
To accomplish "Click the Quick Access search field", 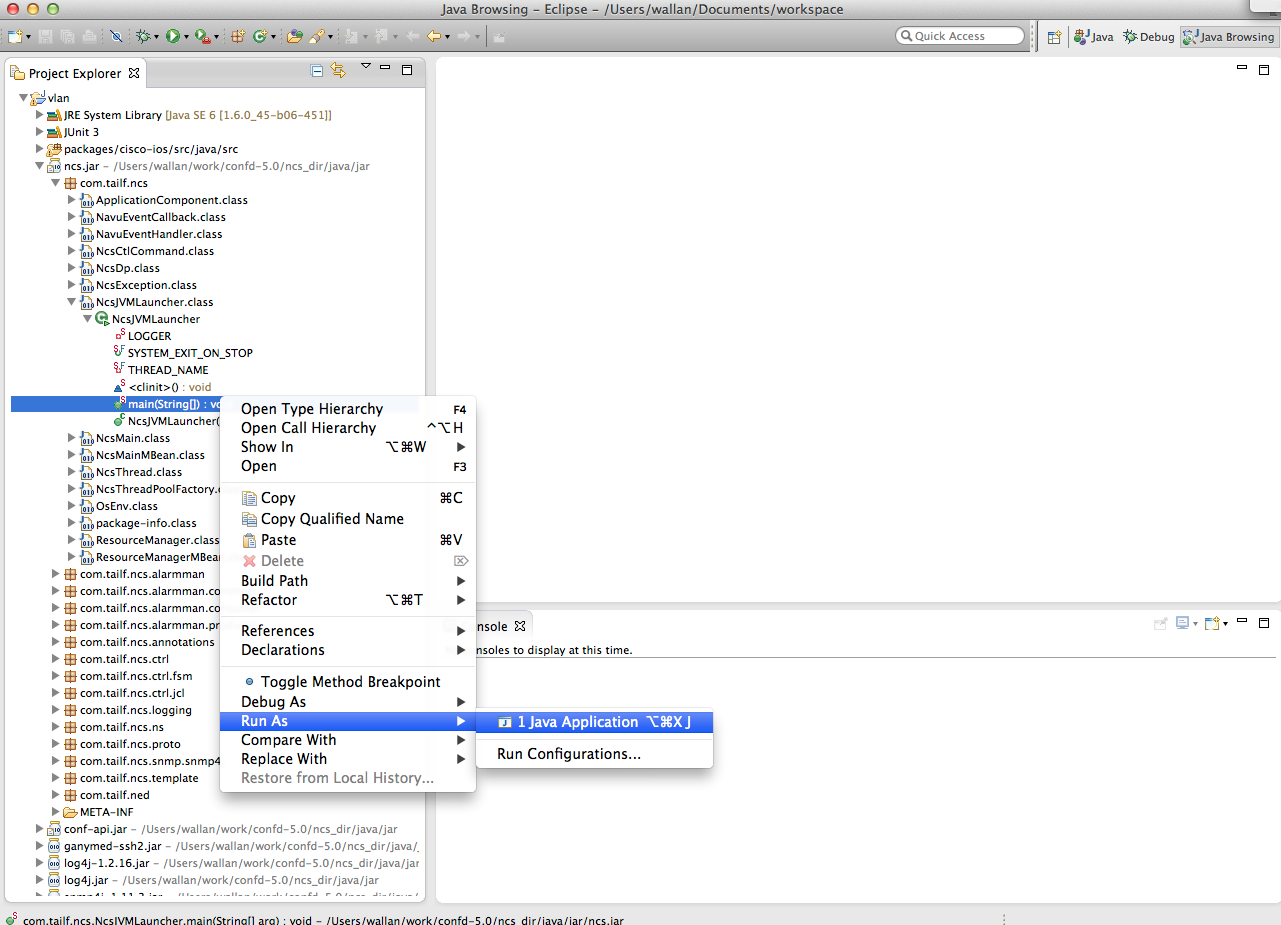I will (x=960, y=36).
